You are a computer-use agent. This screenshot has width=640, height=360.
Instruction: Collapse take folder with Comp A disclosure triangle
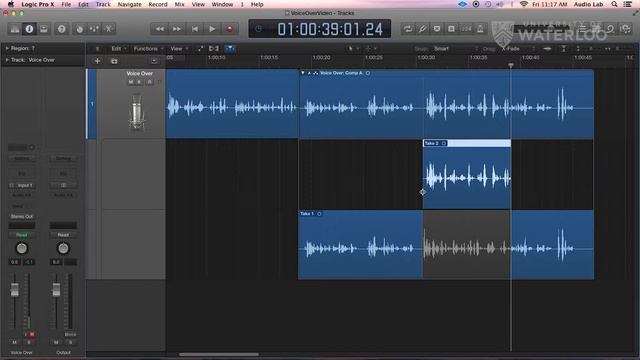302,73
